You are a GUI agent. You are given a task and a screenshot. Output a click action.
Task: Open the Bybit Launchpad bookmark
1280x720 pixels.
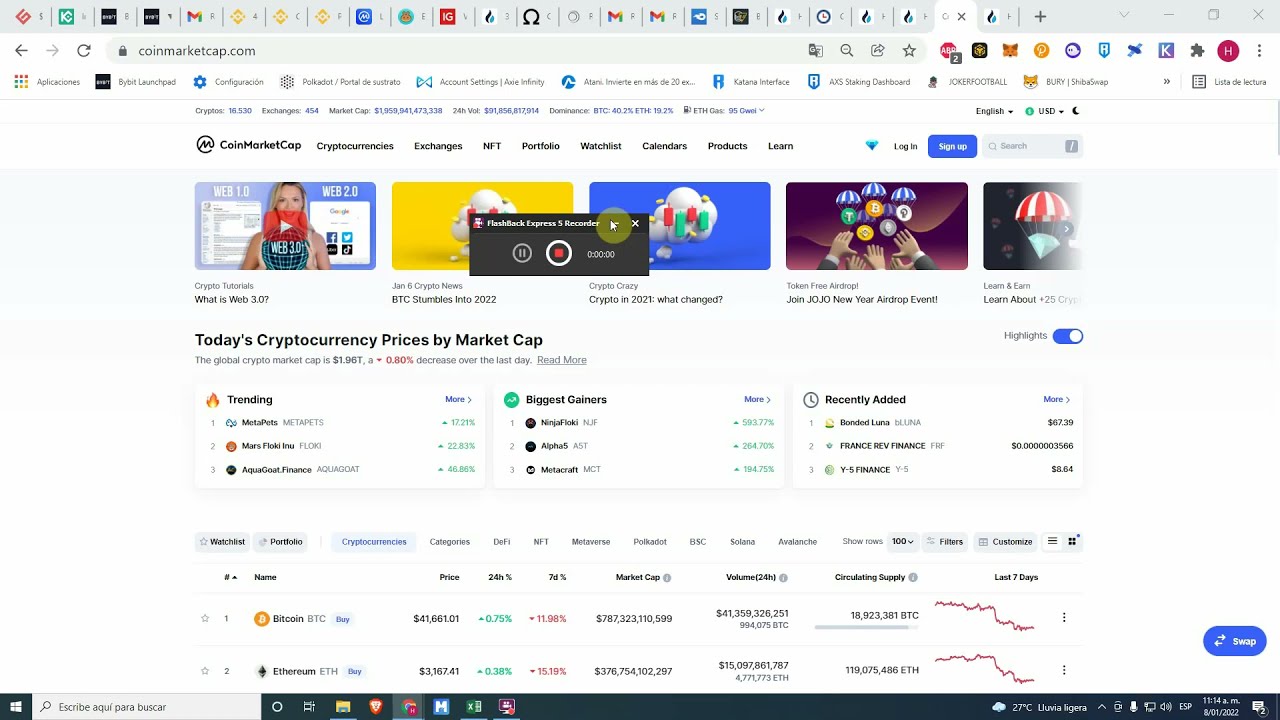[x=136, y=82]
